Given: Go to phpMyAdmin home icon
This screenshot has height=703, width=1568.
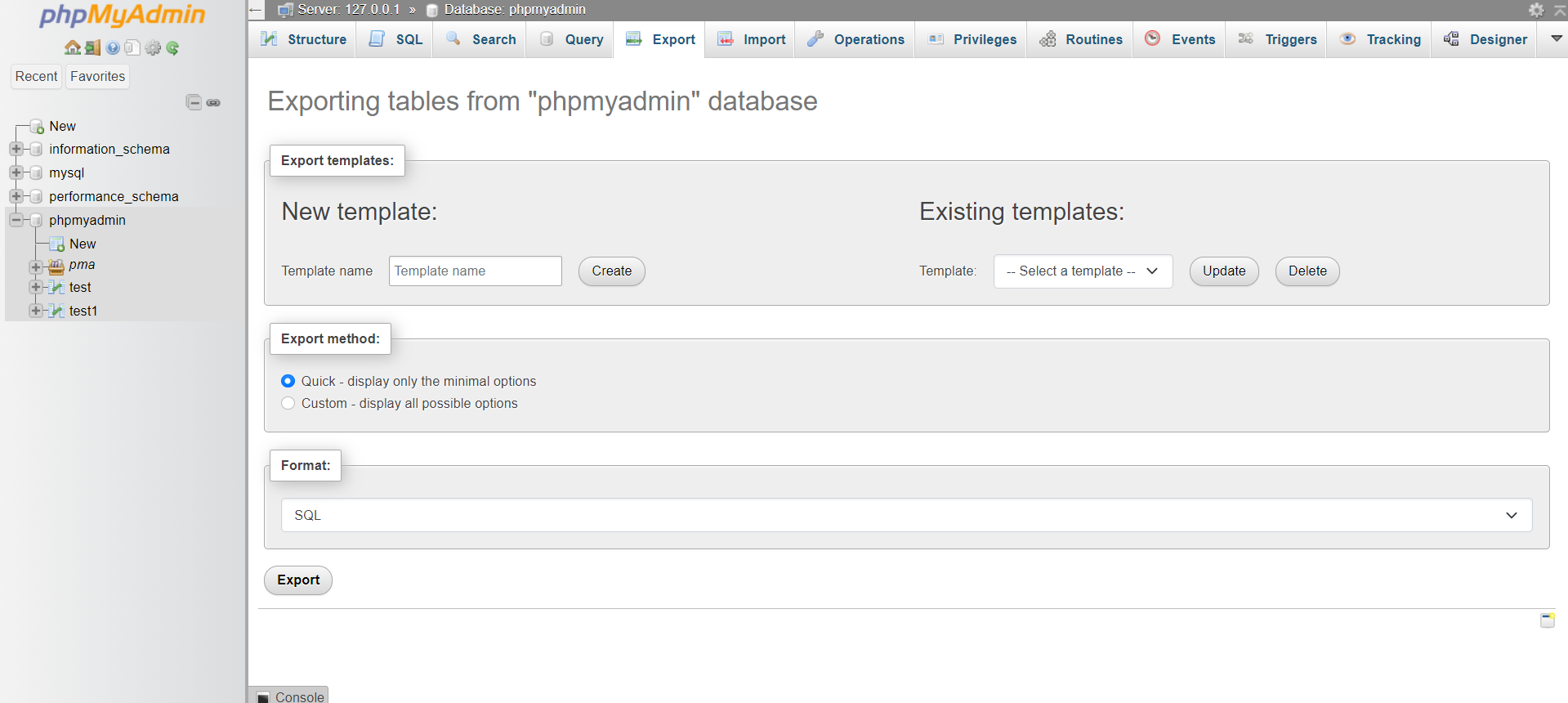Looking at the screenshot, I should pos(73,47).
